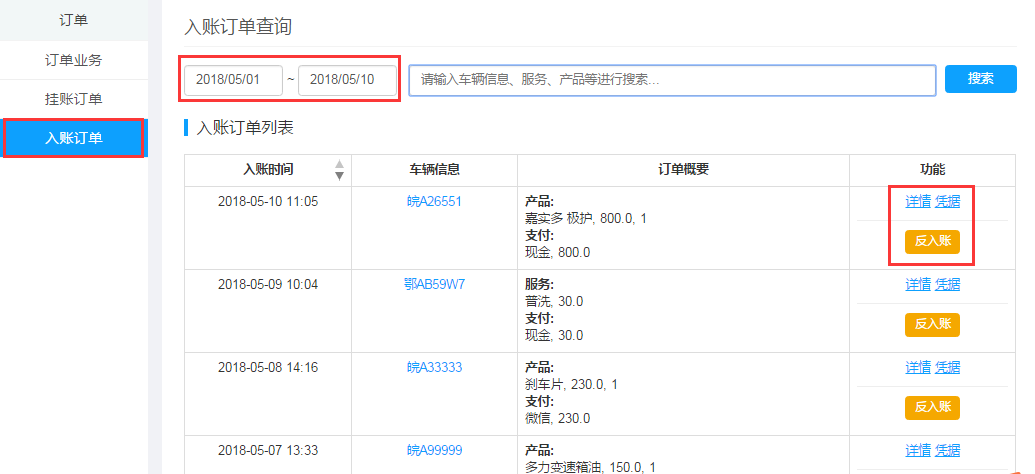The height and width of the screenshot is (474, 1035).
Task: Open 详情 for the 皖A99999 order
Action: click(918, 451)
